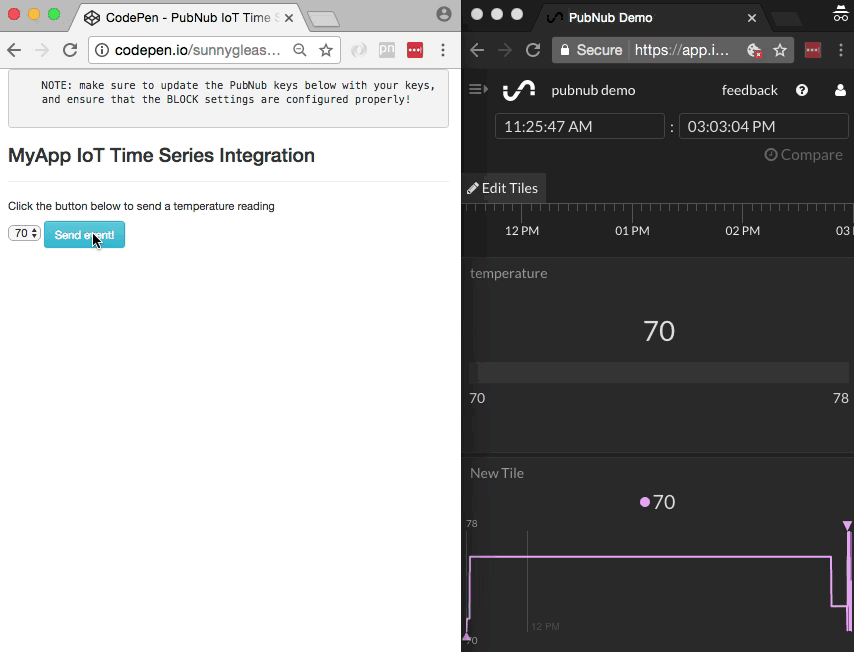Viewport: 854px width, 652px height.
Task: Bookmark the PubNub Demo page with the star
Action: (780, 50)
